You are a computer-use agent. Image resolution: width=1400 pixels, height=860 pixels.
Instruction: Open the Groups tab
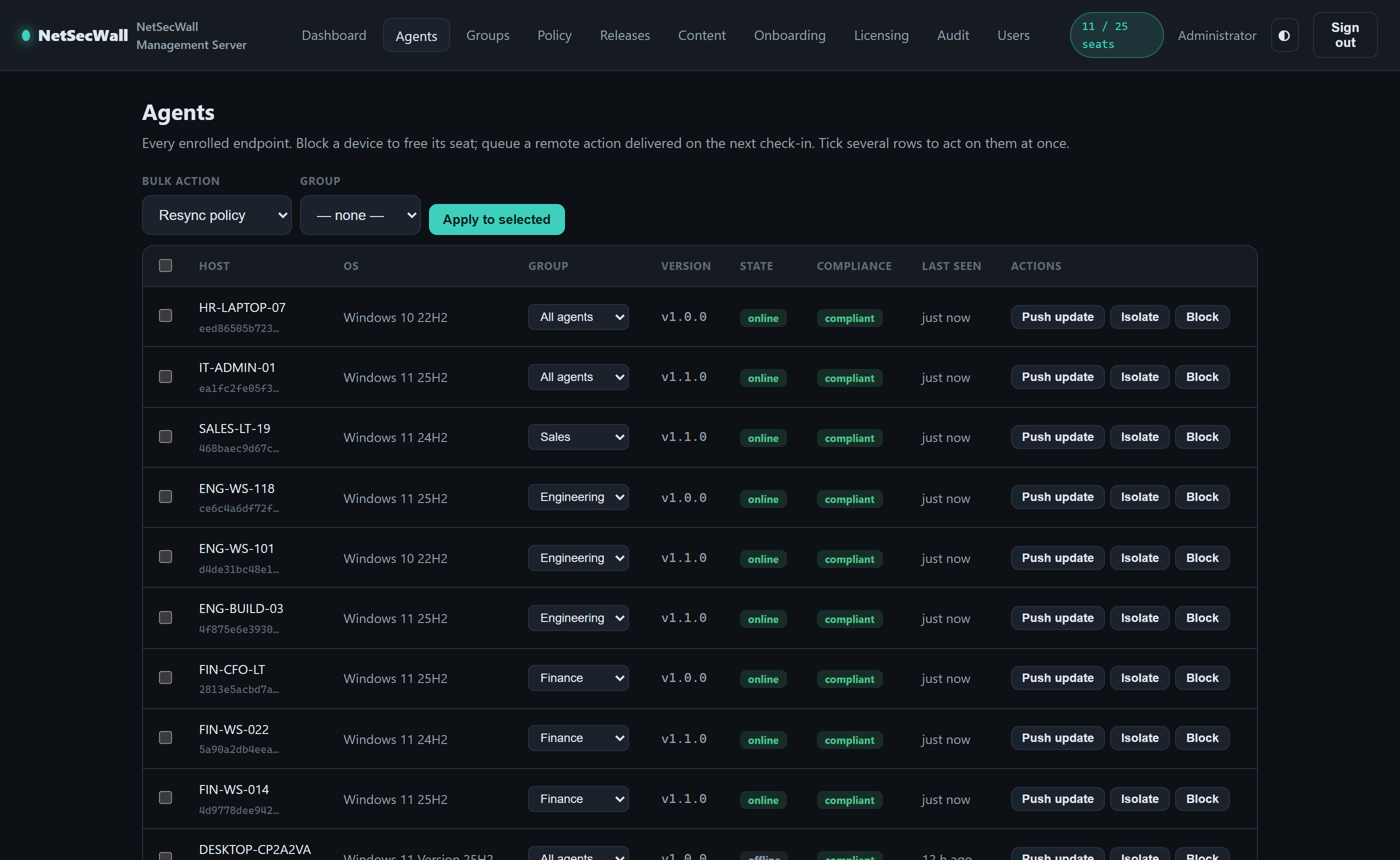[487, 35]
